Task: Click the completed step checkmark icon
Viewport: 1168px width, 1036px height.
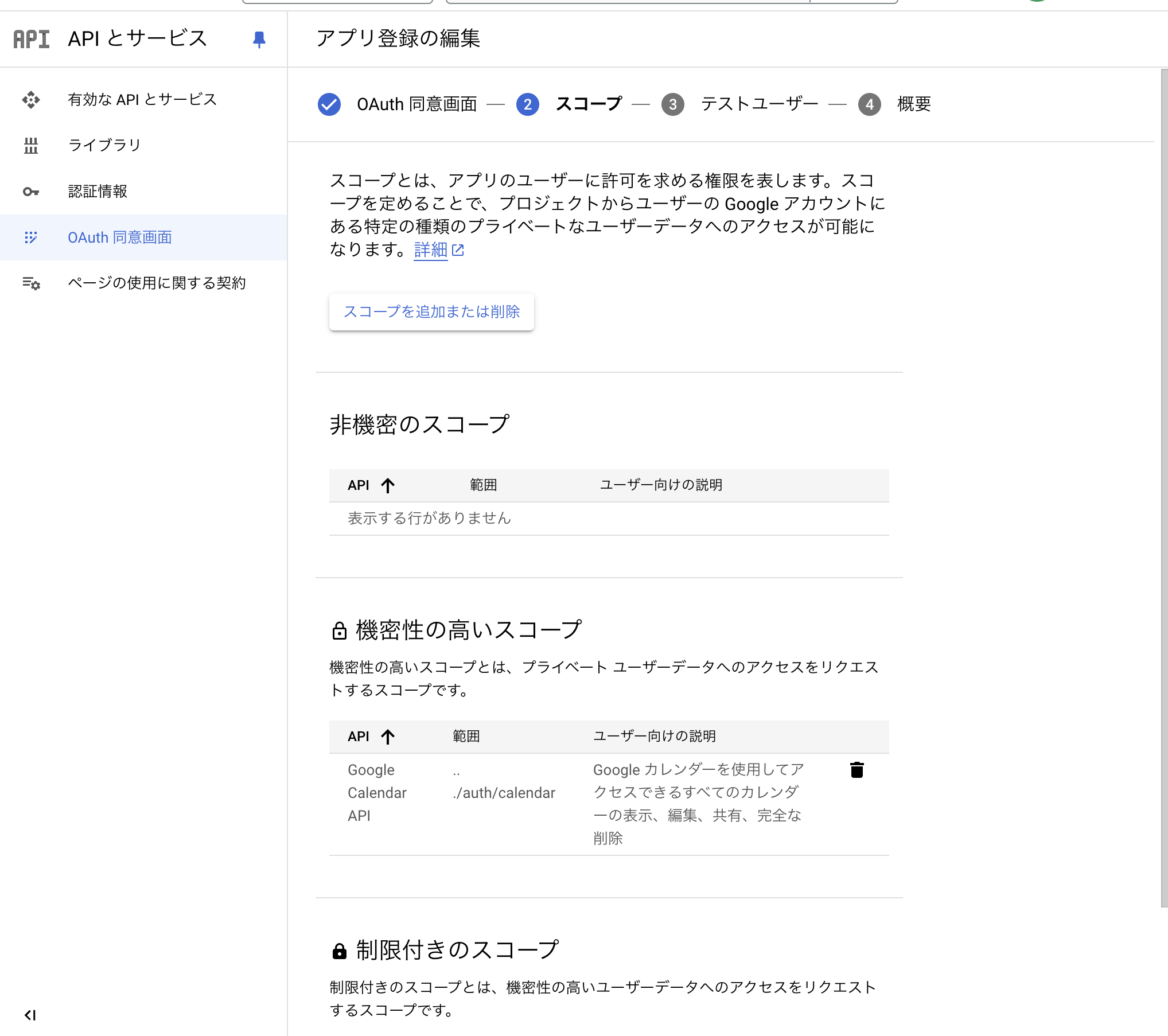Action: (329, 104)
